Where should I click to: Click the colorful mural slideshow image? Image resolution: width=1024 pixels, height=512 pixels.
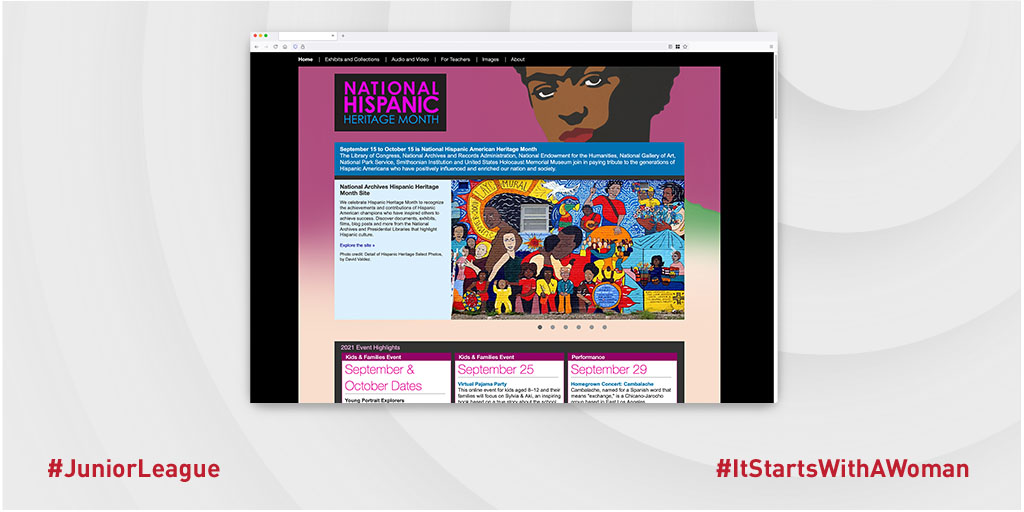[568, 249]
